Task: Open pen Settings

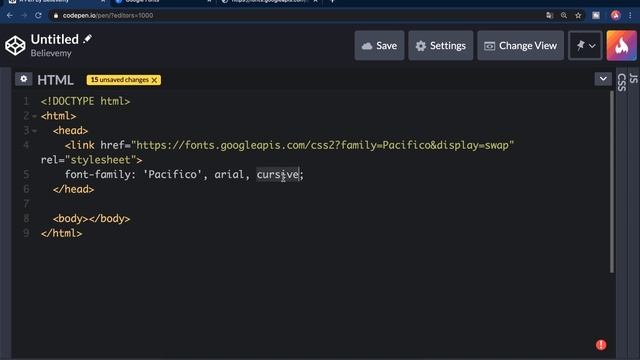Action: coord(440,45)
